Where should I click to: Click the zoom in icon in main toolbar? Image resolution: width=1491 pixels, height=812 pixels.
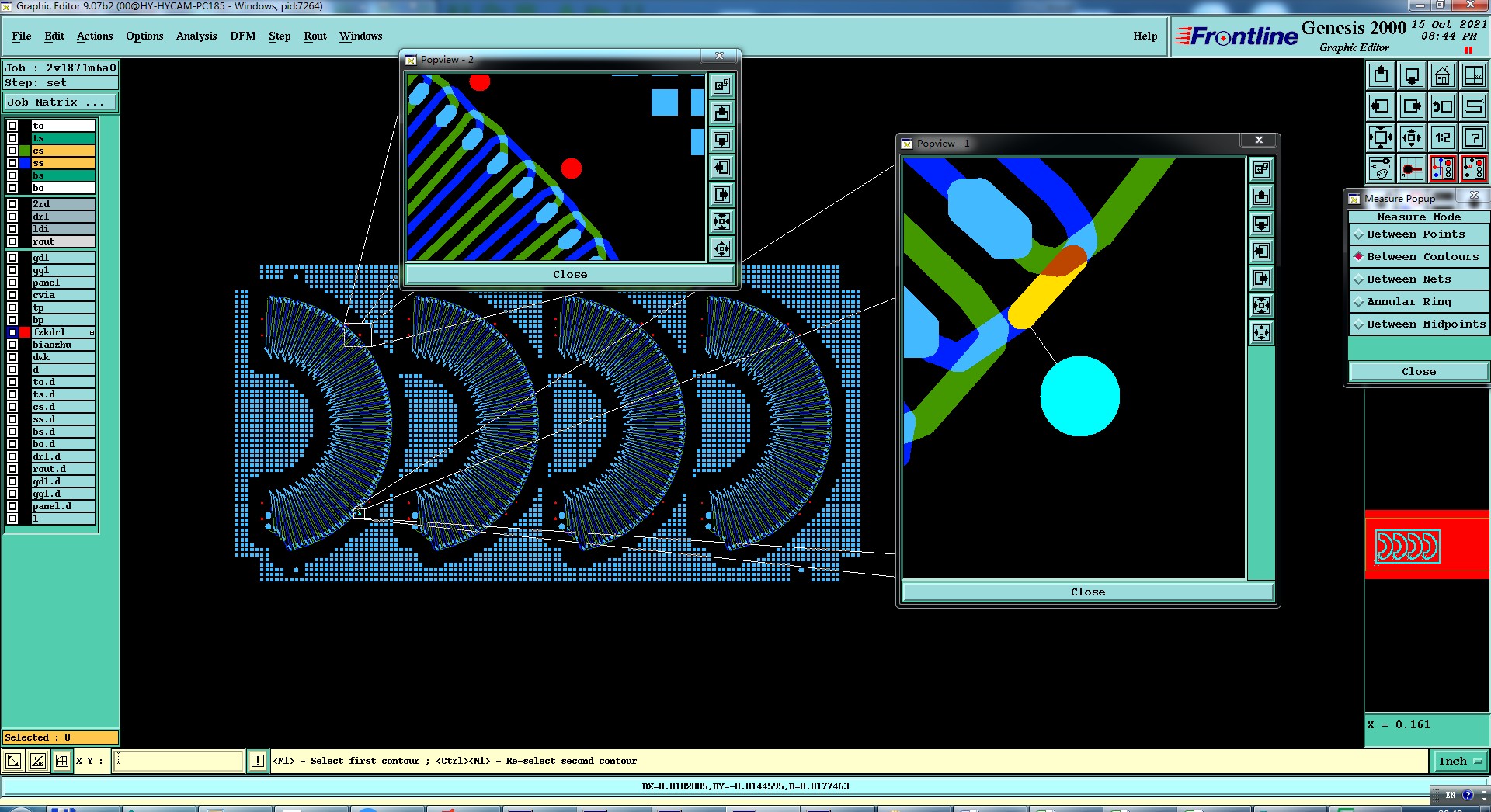(x=1381, y=137)
